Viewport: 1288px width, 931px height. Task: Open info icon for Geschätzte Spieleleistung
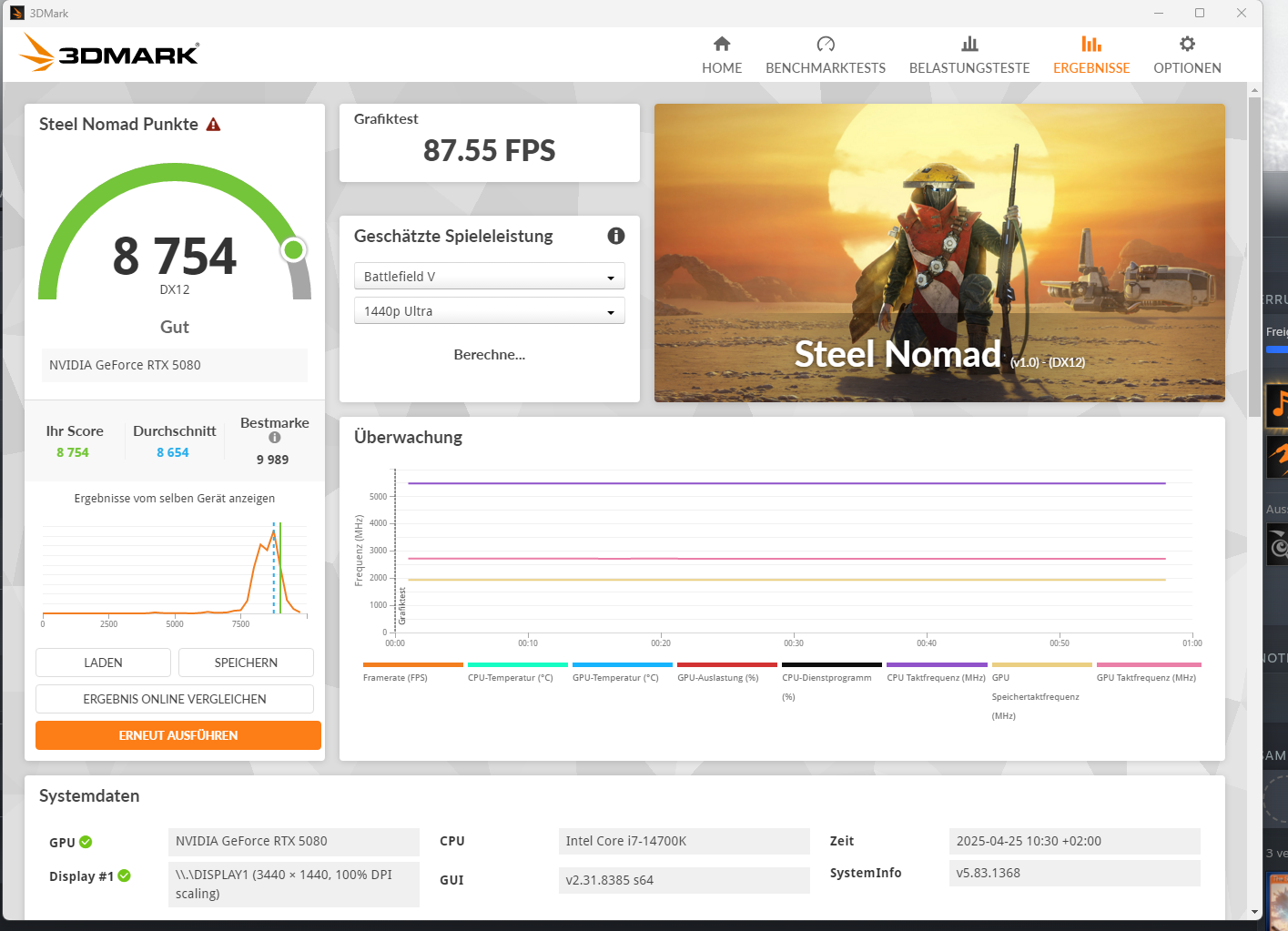pos(616,236)
